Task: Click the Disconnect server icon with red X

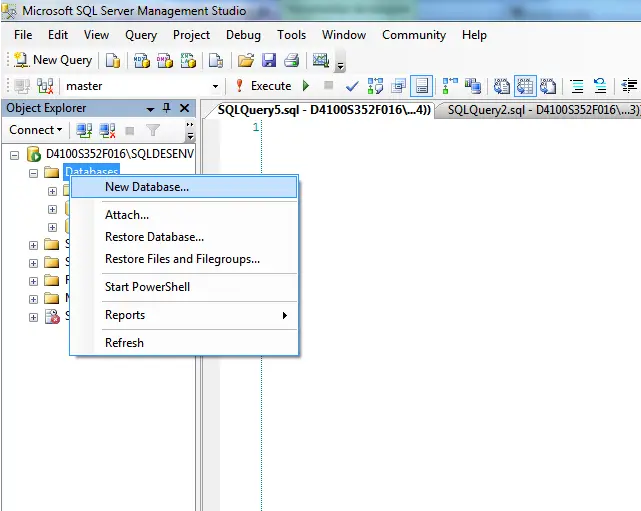Action: pyautogui.click(x=107, y=130)
